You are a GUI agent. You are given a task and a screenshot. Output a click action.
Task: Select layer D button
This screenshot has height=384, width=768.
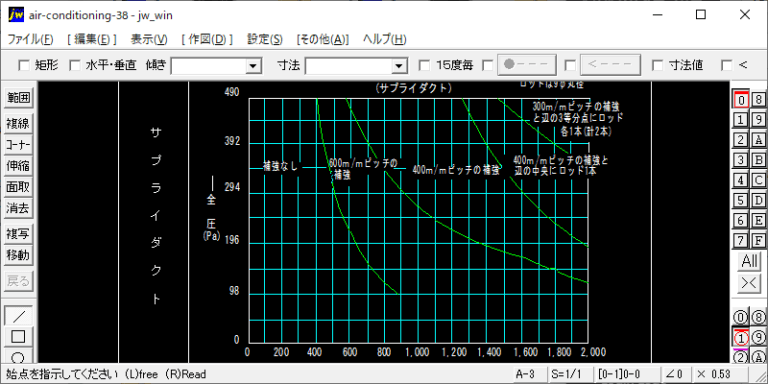click(x=759, y=200)
